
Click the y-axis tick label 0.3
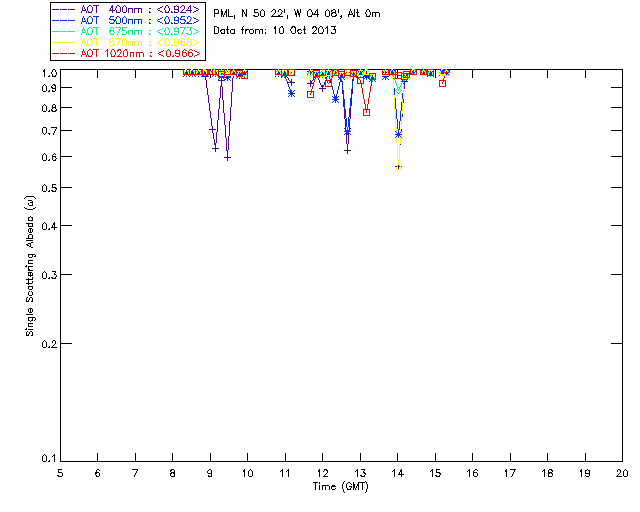(x=49, y=275)
